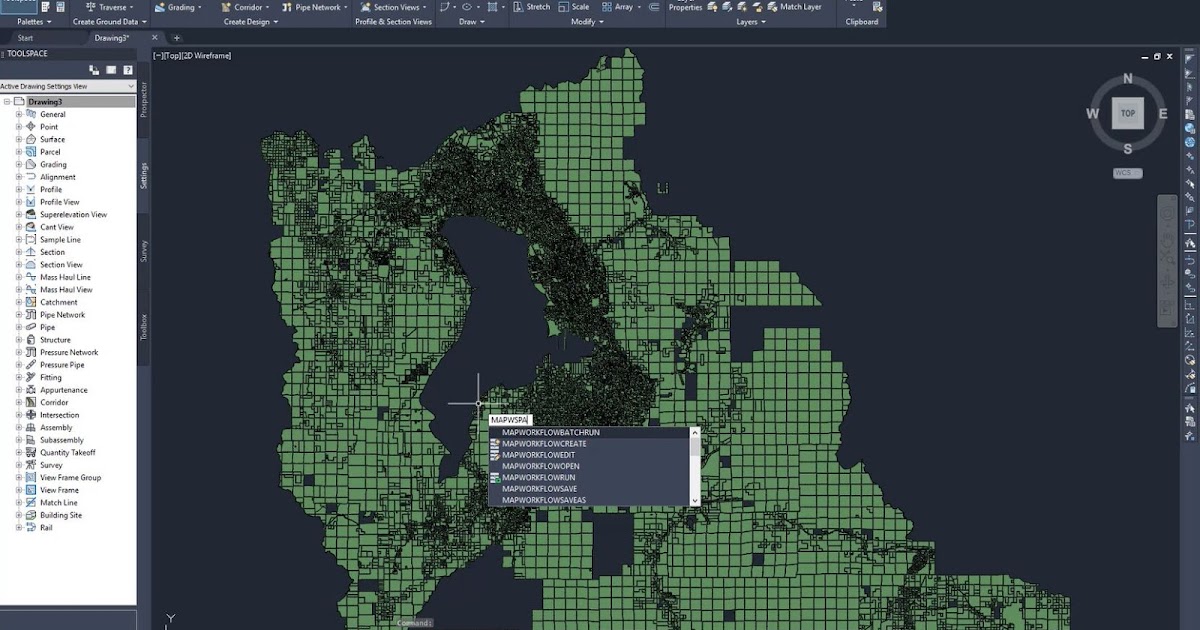The width and height of the screenshot is (1200, 630).
Task: Expand the Surface node in the Toolspace tree
Action: pyautogui.click(x=18, y=139)
